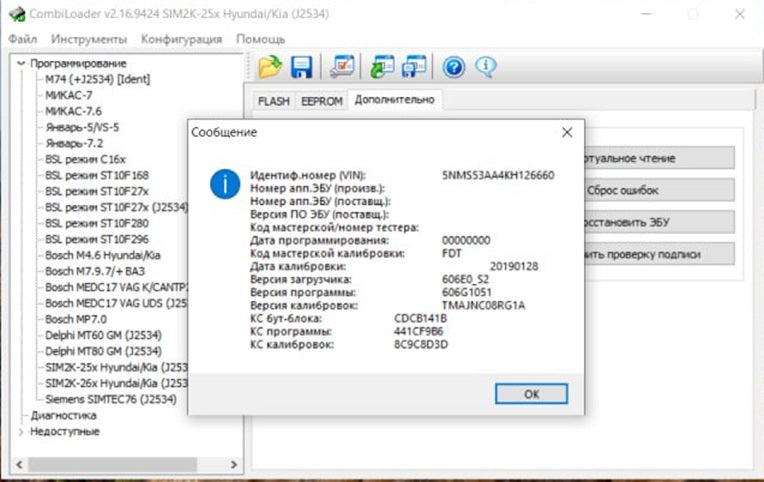
Task: Click the bootloader version value 606E0_S2
Action: tap(465, 280)
